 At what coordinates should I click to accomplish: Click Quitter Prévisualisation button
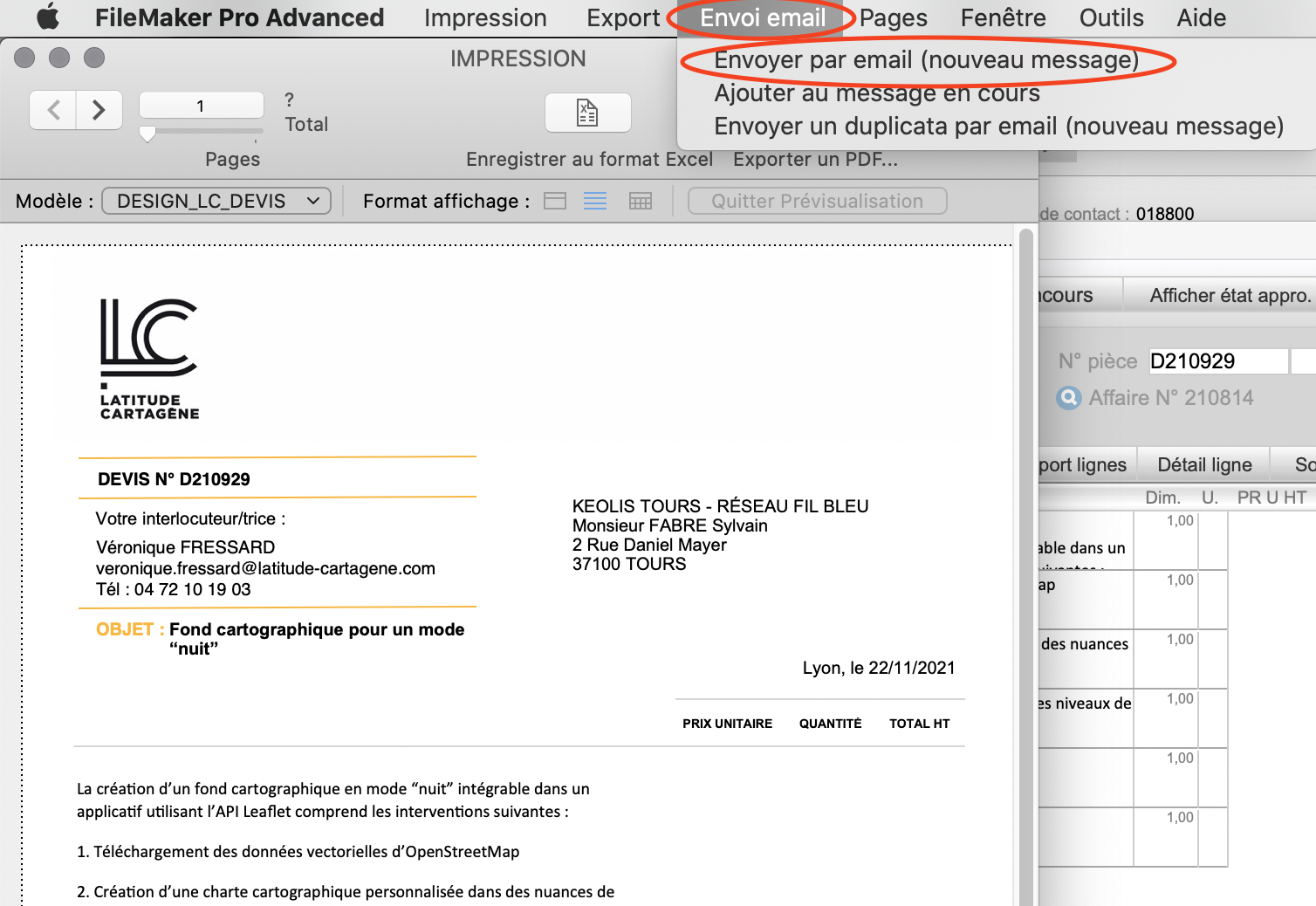point(817,202)
